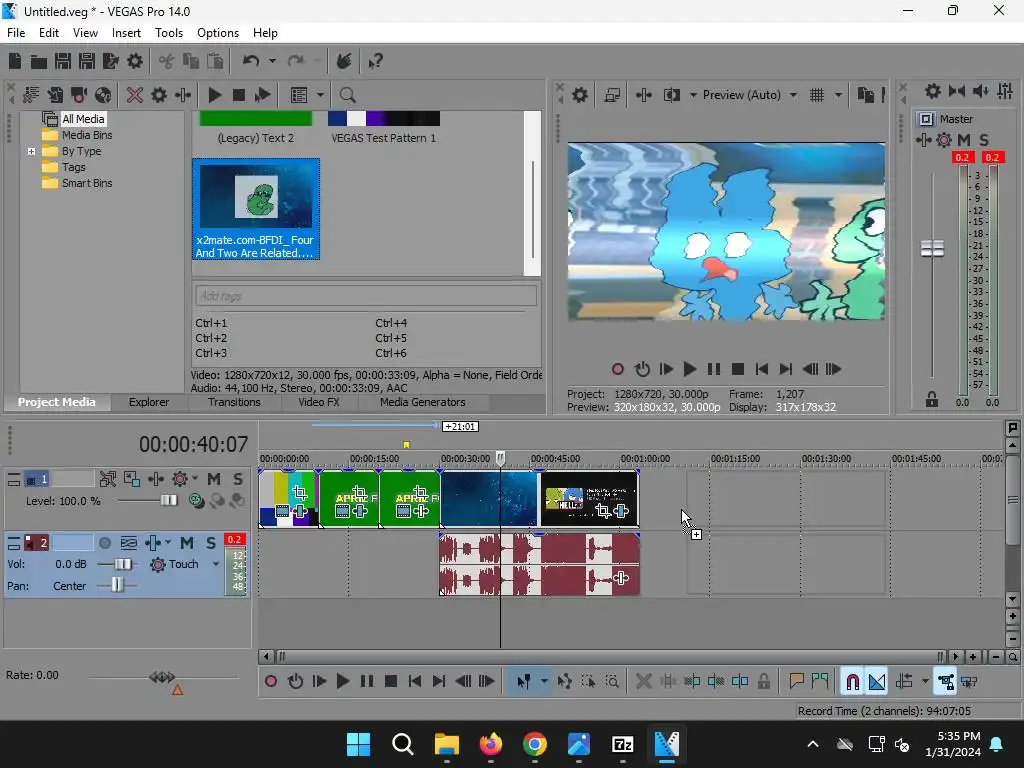Open Auto Ripple dropdown arrow
Screen dimensions: 1024x768
pos(925,682)
